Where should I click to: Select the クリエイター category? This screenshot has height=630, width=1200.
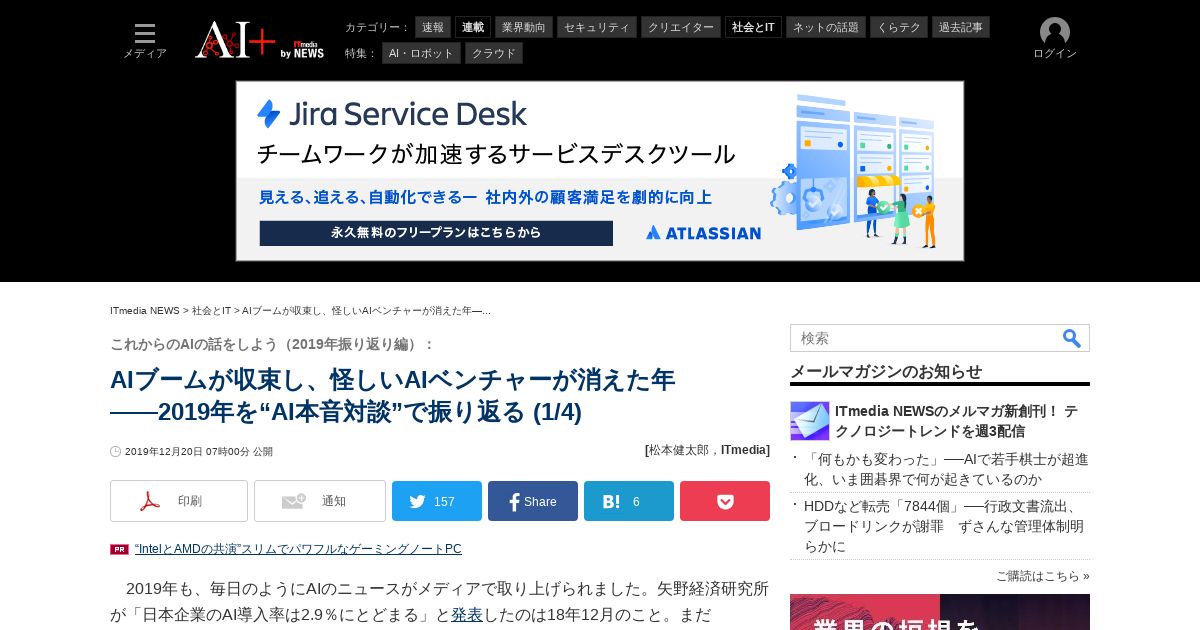click(681, 27)
